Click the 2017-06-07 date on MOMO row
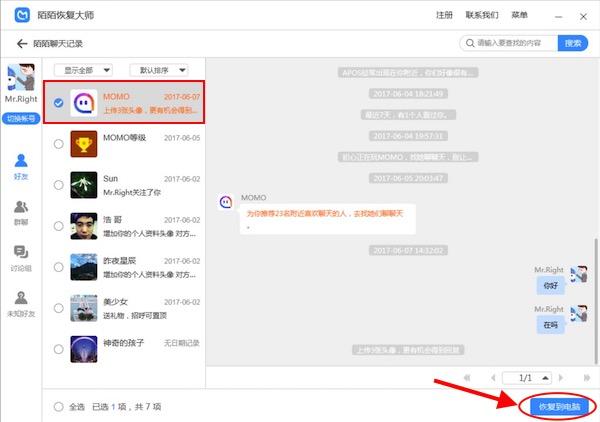This screenshot has width=600, height=422. coord(182,97)
